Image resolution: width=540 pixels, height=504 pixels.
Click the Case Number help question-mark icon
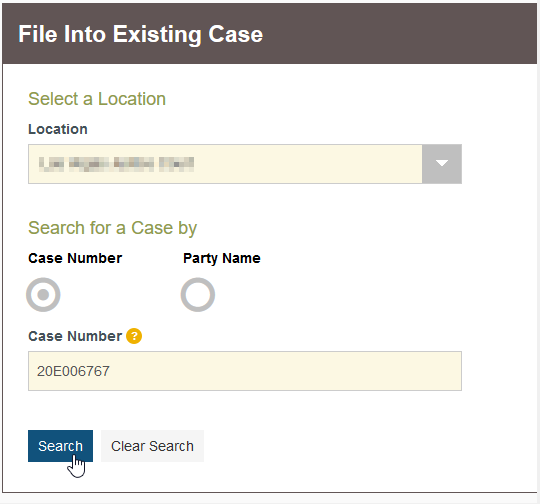134,336
